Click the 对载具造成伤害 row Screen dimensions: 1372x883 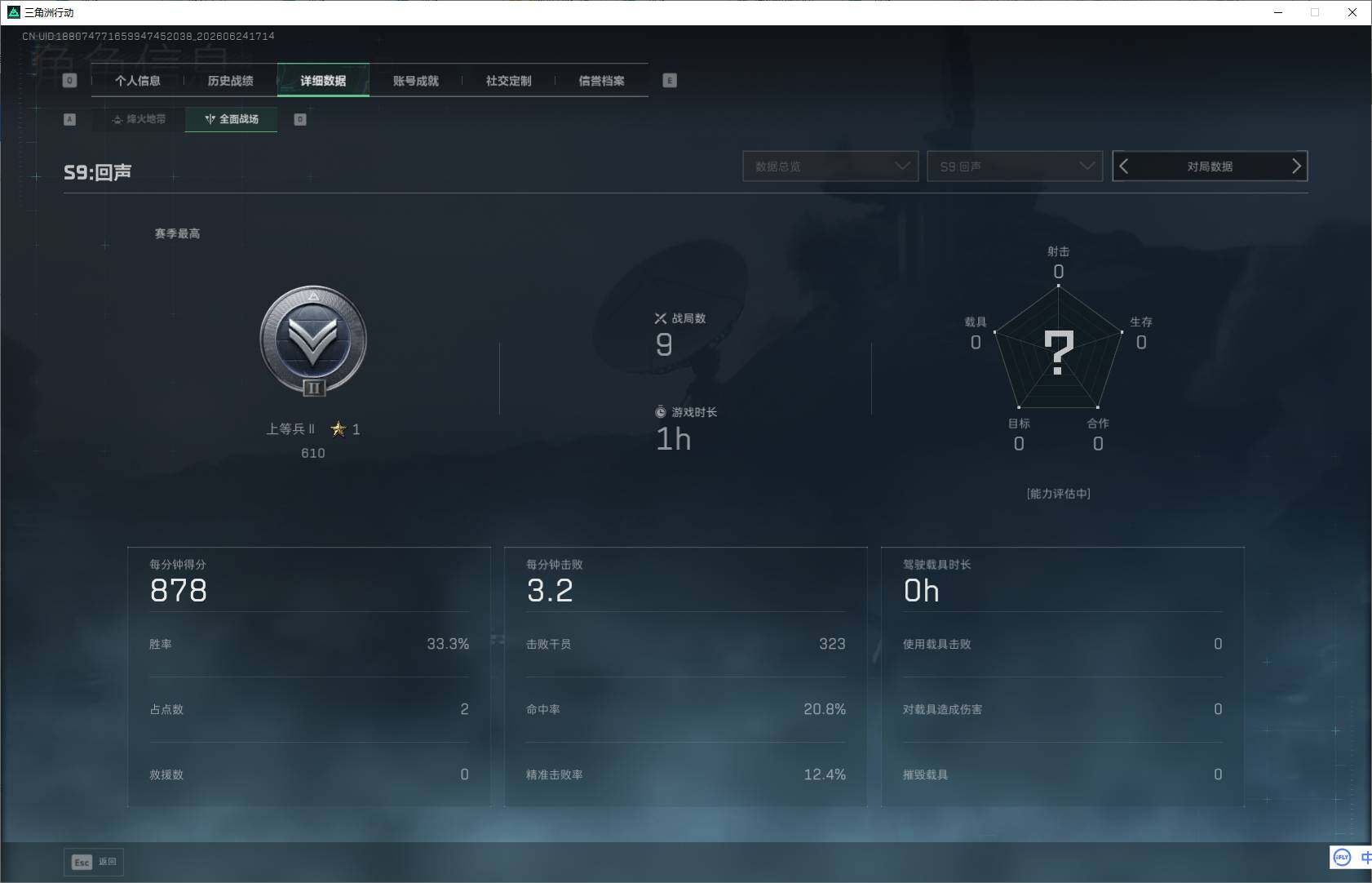pos(1063,709)
